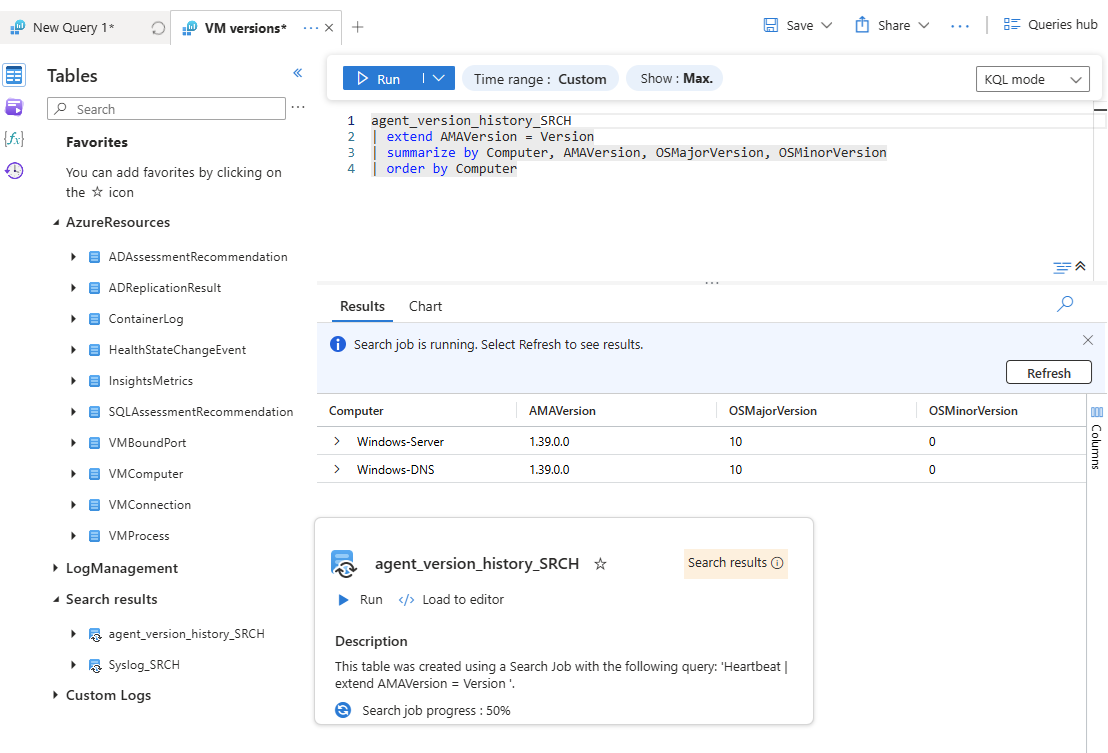
Task: Click the info icon in banner
Action: coord(338,344)
